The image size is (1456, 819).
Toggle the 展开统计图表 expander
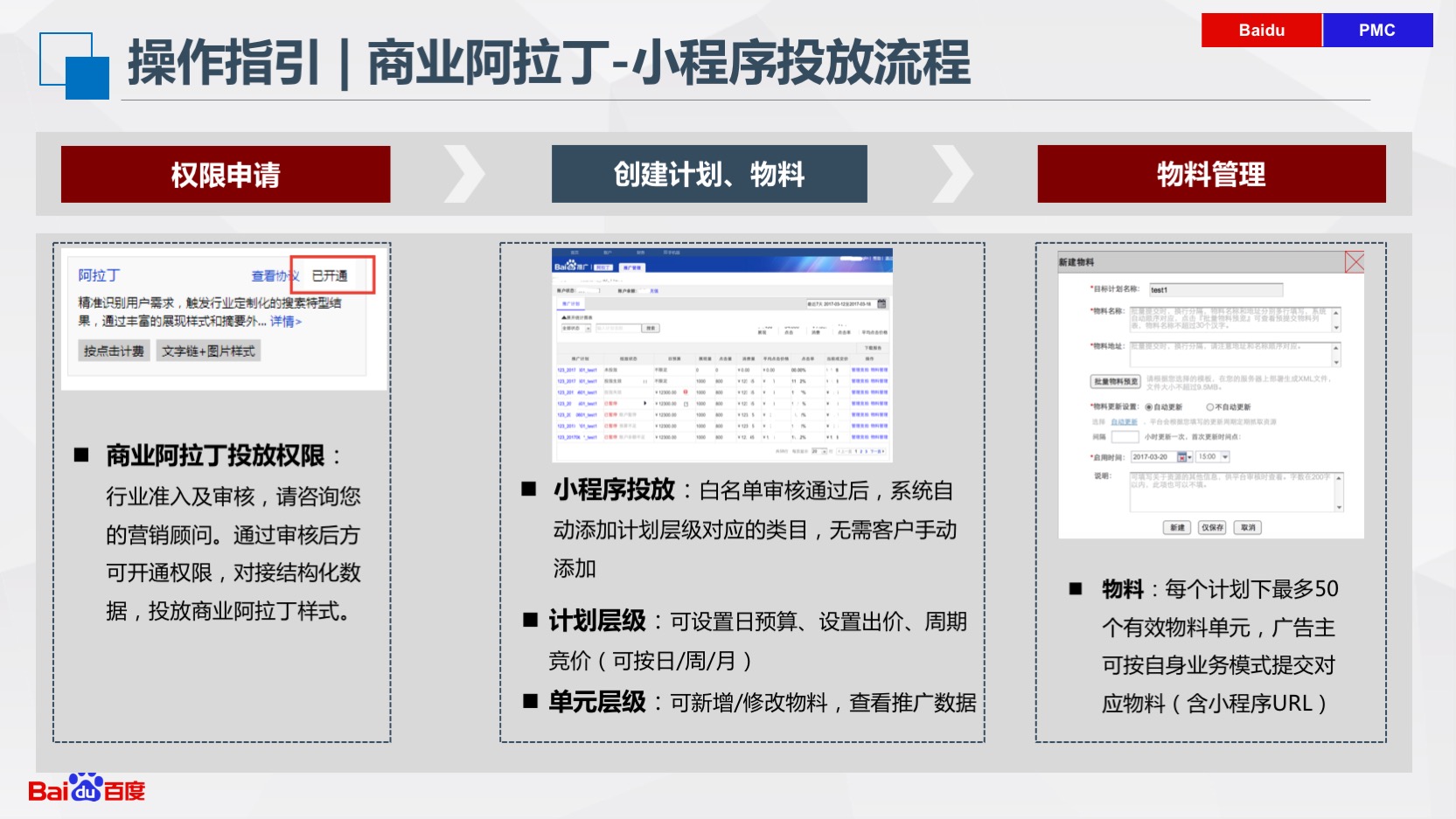point(577,317)
